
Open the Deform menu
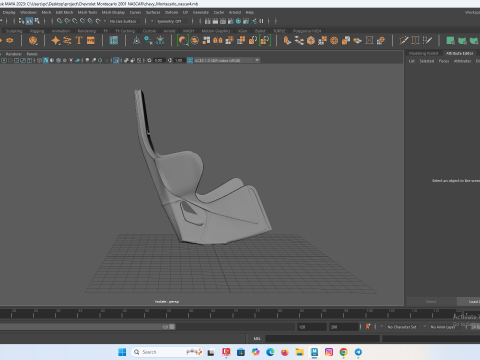point(171,12)
